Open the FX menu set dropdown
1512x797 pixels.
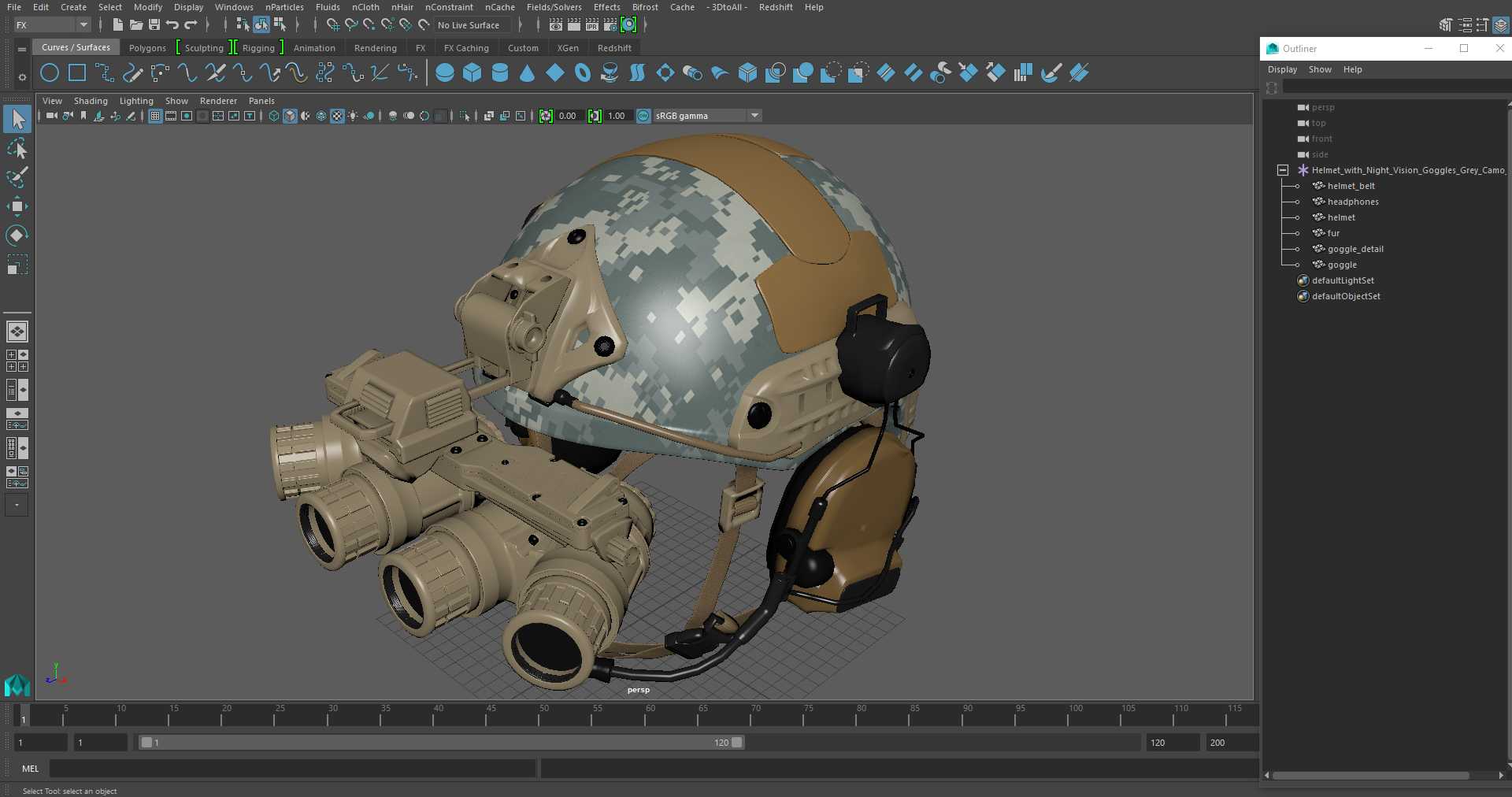point(52,25)
